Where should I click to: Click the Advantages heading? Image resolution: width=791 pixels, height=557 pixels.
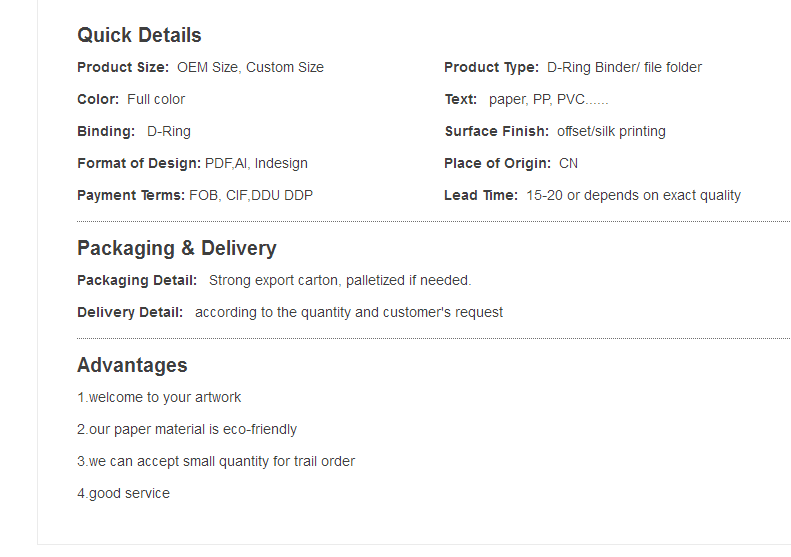132,365
